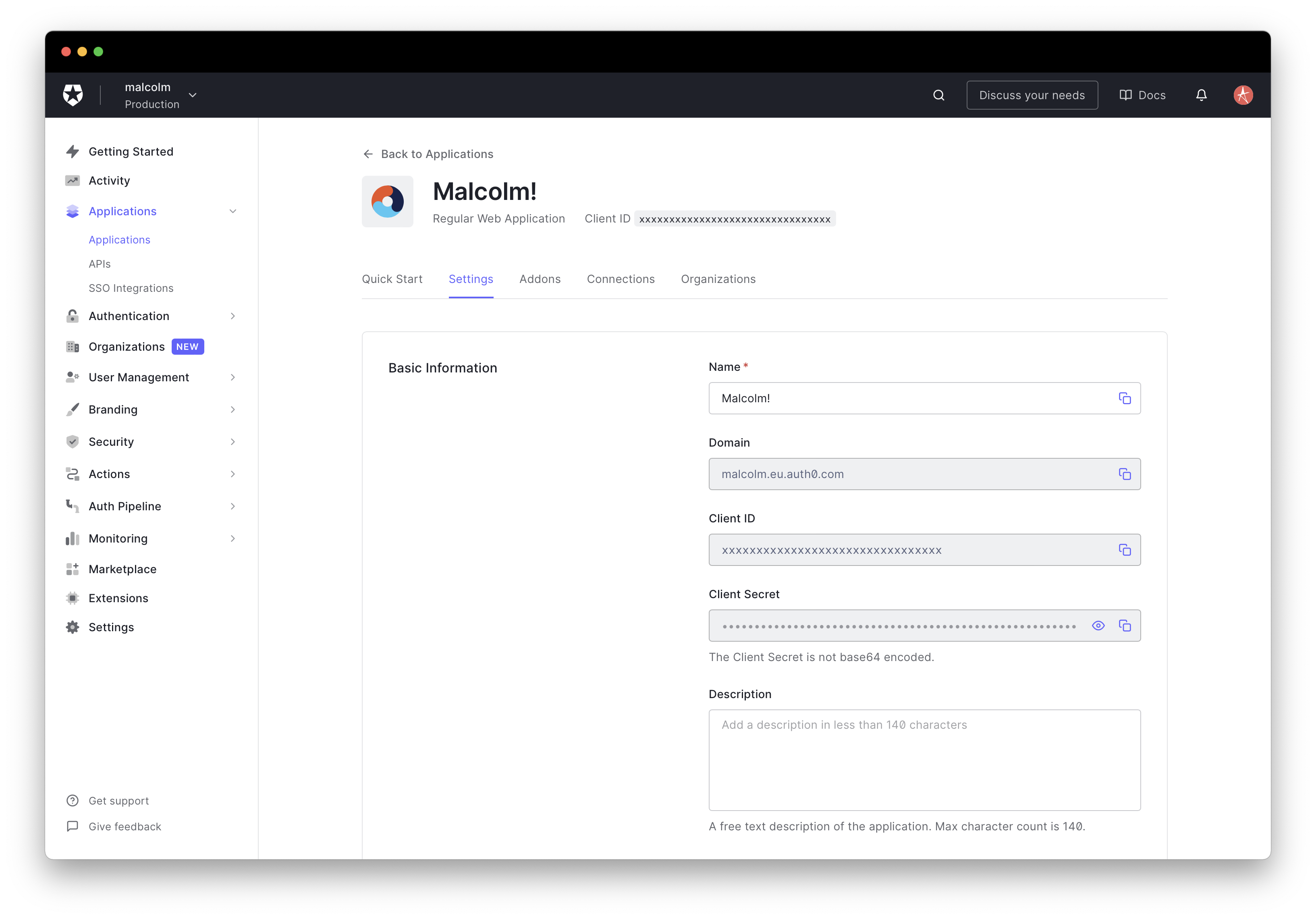1316x919 pixels.
Task: Open the Connections tab
Action: [x=621, y=279]
